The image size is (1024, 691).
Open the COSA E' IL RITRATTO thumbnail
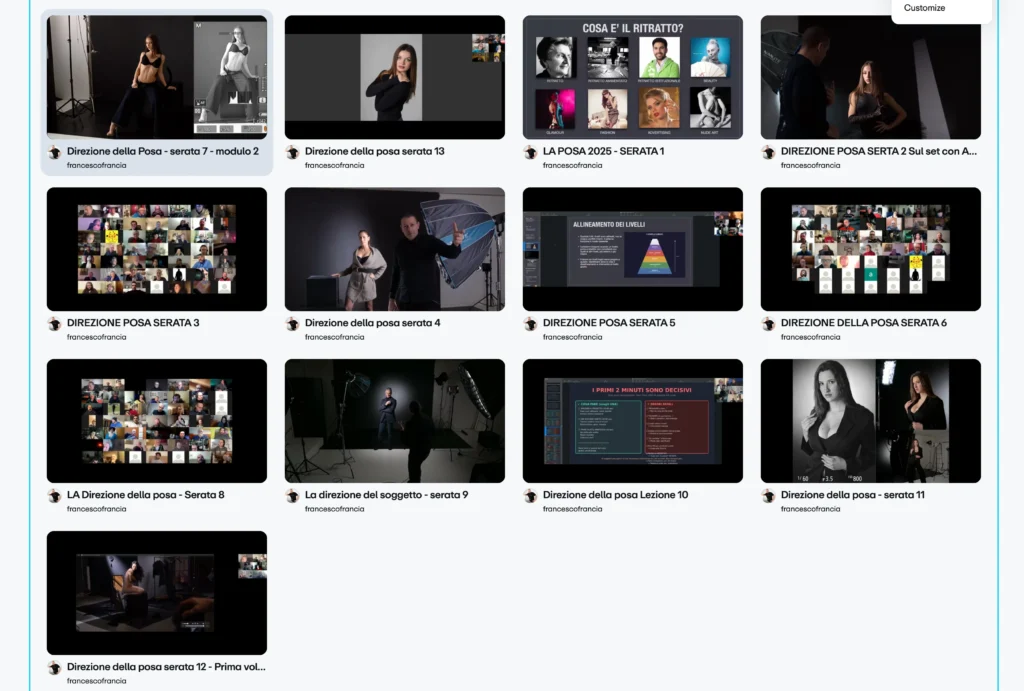[632, 77]
